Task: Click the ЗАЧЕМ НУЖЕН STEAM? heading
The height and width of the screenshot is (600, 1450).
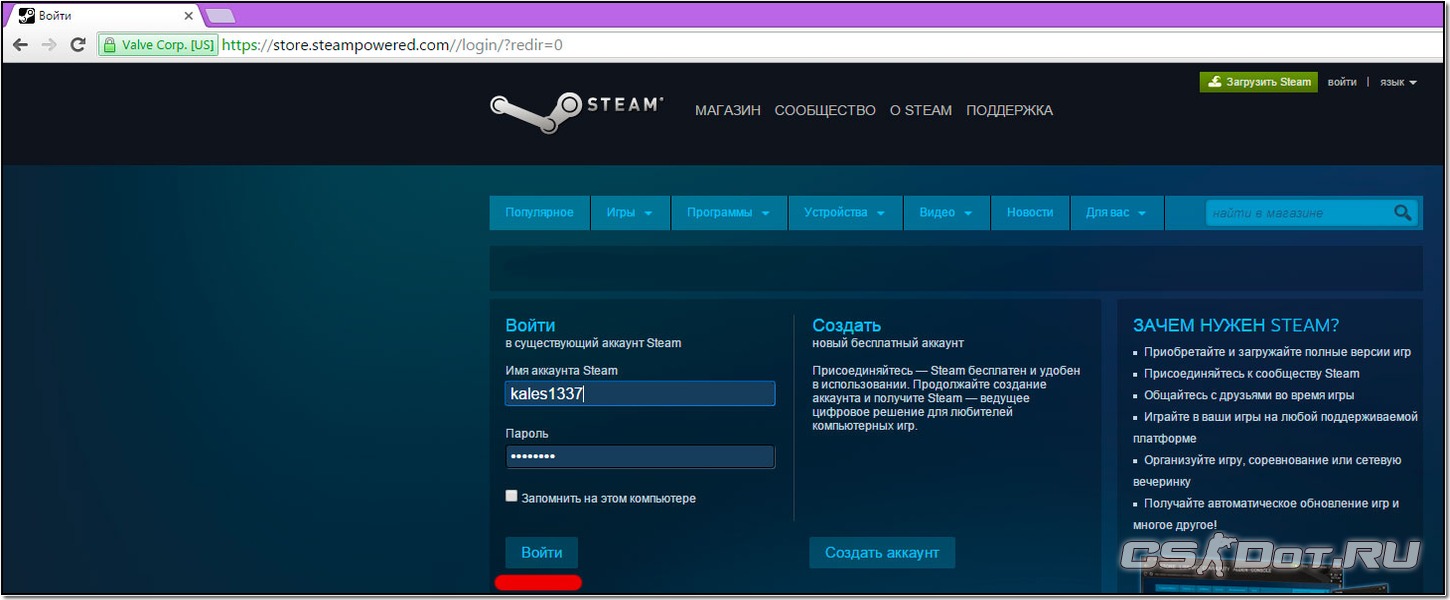Action: pyautogui.click(x=1236, y=326)
